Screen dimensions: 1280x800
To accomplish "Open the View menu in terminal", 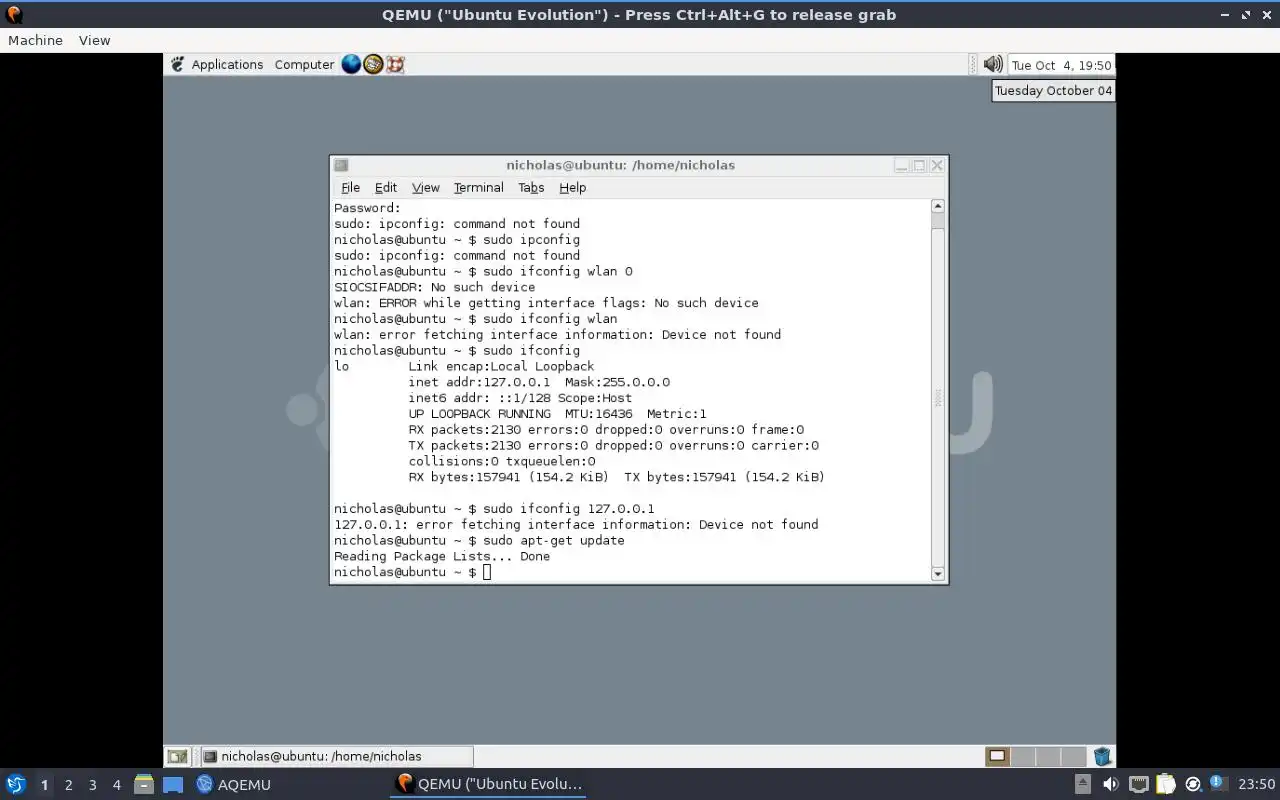I will click(426, 187).
